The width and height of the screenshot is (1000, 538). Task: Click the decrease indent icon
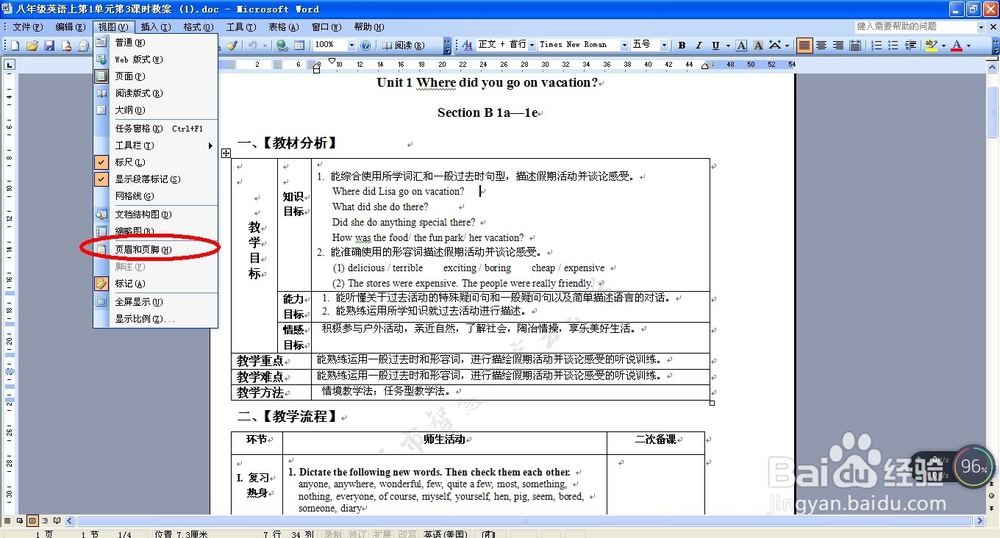(x=911, y=45)
